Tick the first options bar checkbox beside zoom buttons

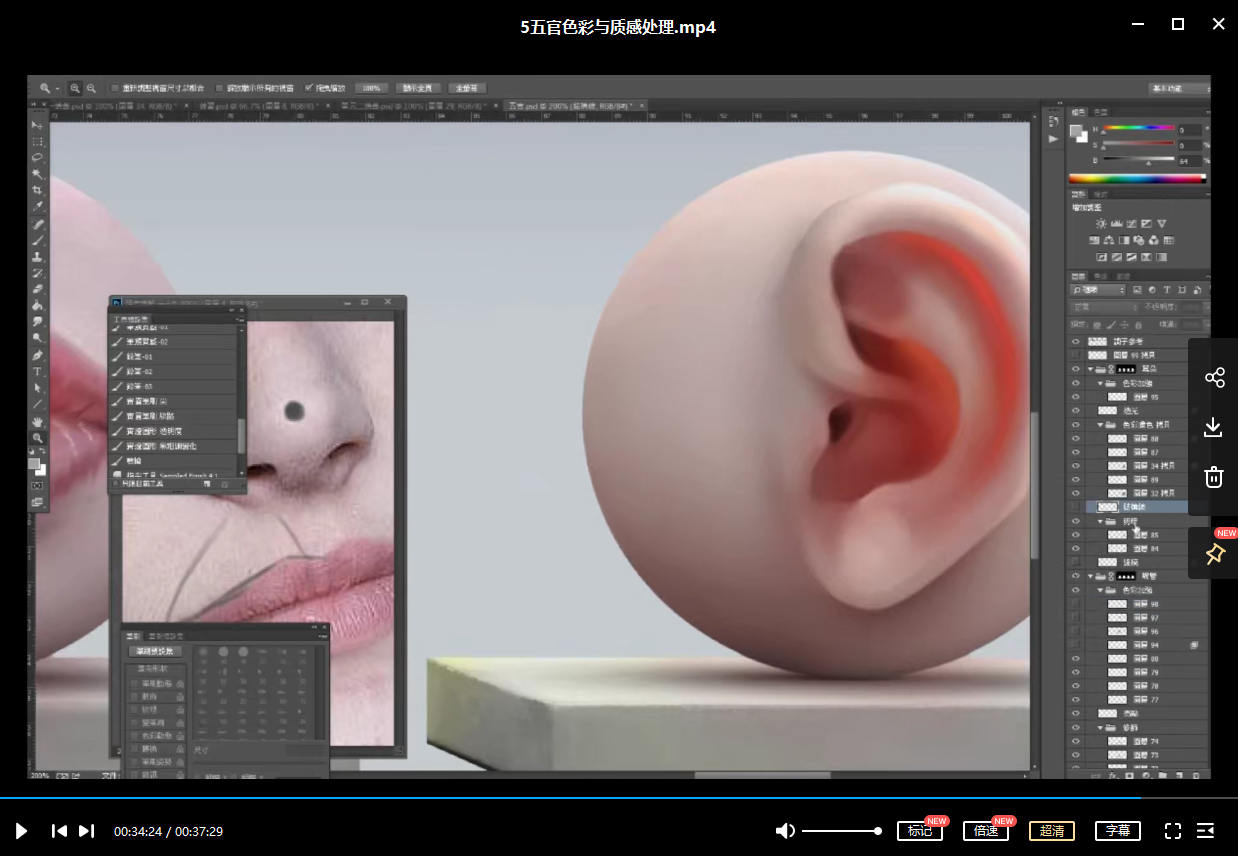[x=115, y=88]
